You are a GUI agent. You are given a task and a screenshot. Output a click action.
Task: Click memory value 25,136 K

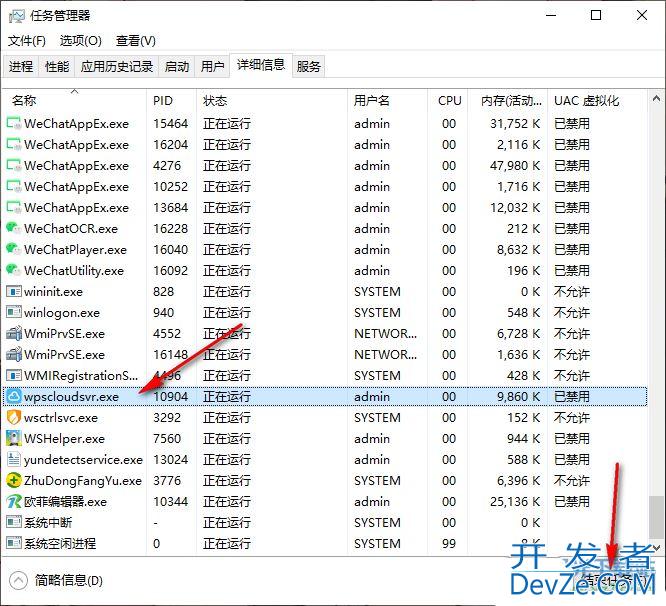coord(515,502)
